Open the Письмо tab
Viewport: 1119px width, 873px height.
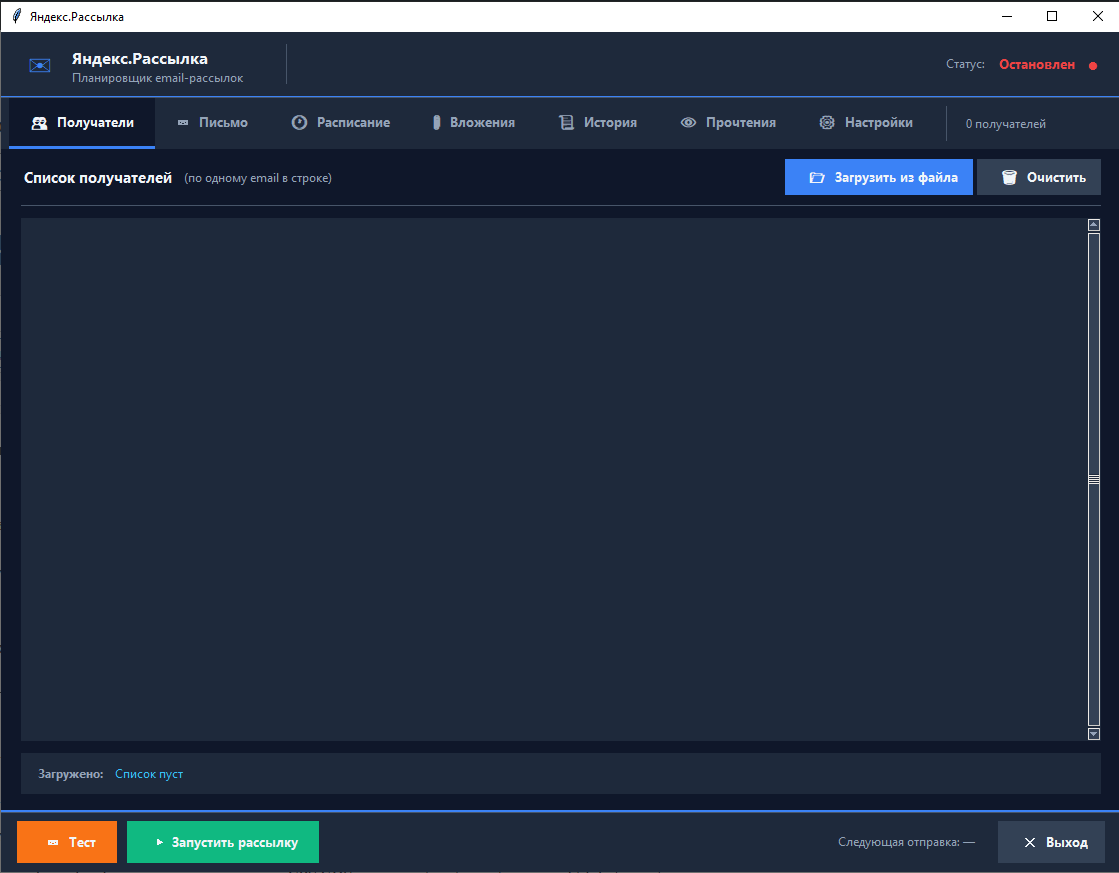[x=223, y=123]
